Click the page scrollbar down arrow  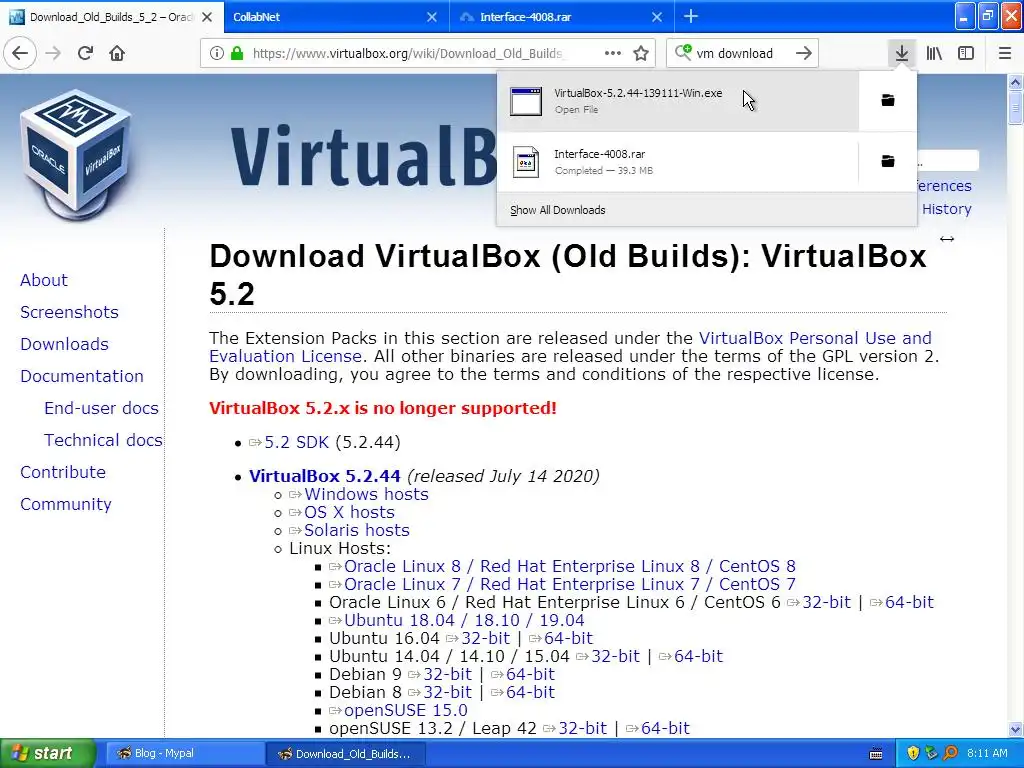pyautogui.click(x=1015, y=729)
